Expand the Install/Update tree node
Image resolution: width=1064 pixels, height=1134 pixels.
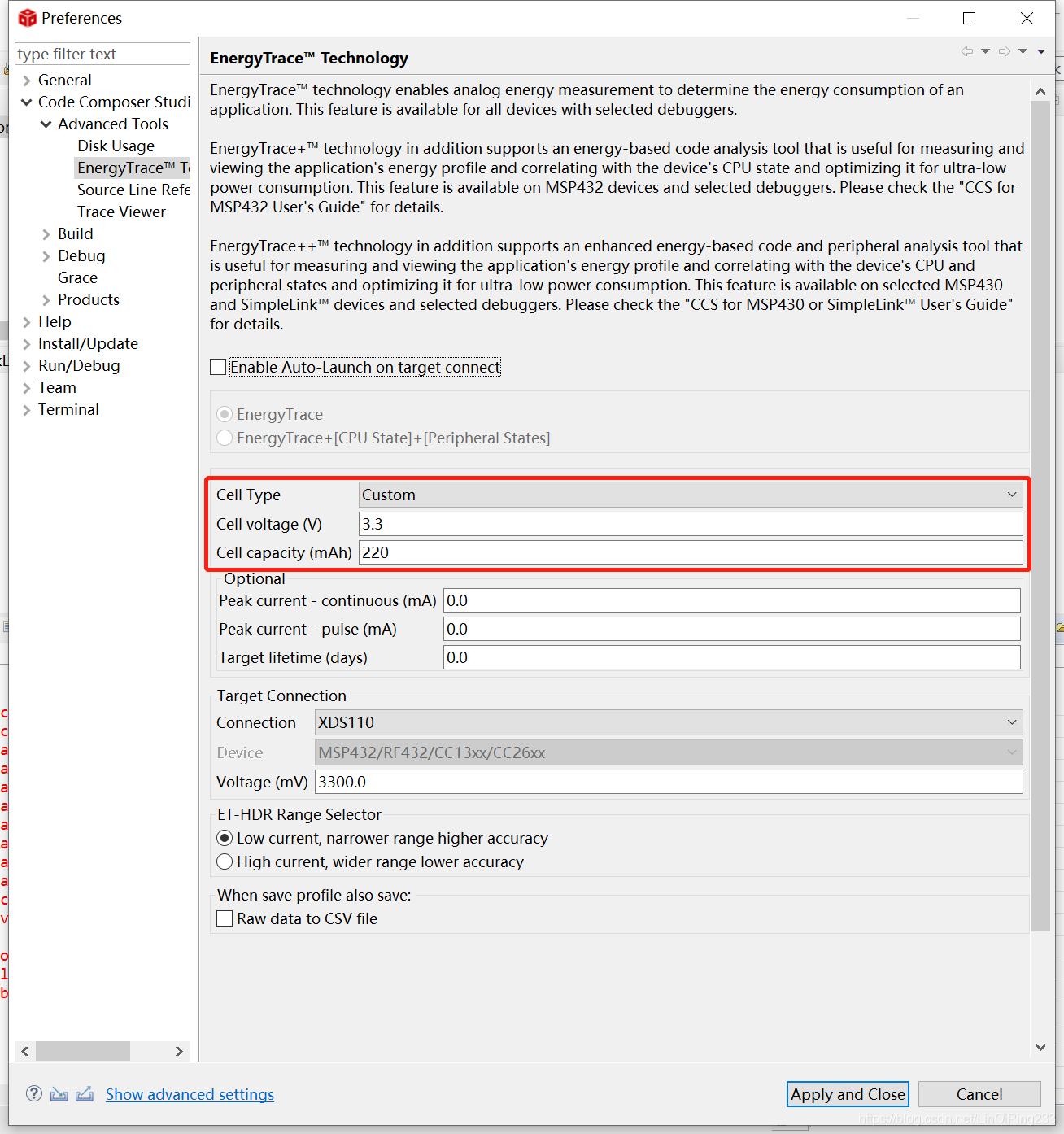pos(27,344)
